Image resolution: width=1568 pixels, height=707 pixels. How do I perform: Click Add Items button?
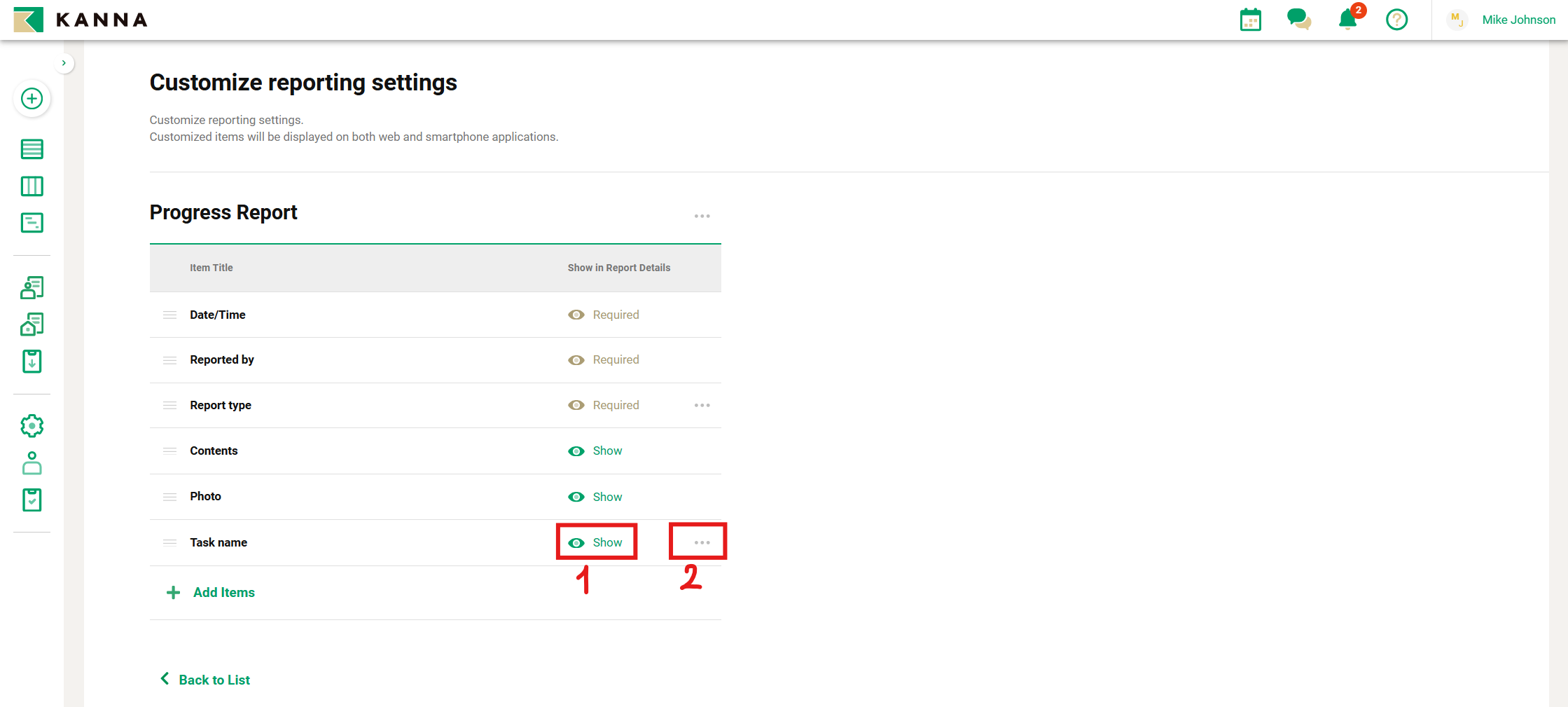coord(211,593)
